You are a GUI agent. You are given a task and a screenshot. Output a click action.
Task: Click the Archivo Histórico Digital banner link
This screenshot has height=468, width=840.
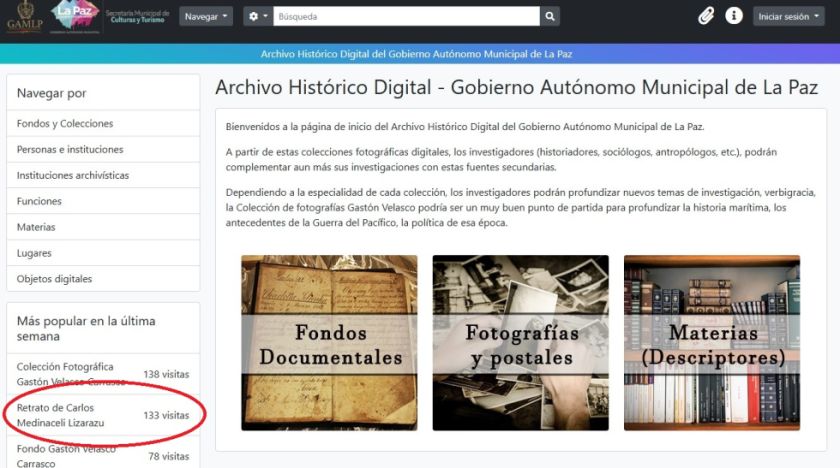416,54
